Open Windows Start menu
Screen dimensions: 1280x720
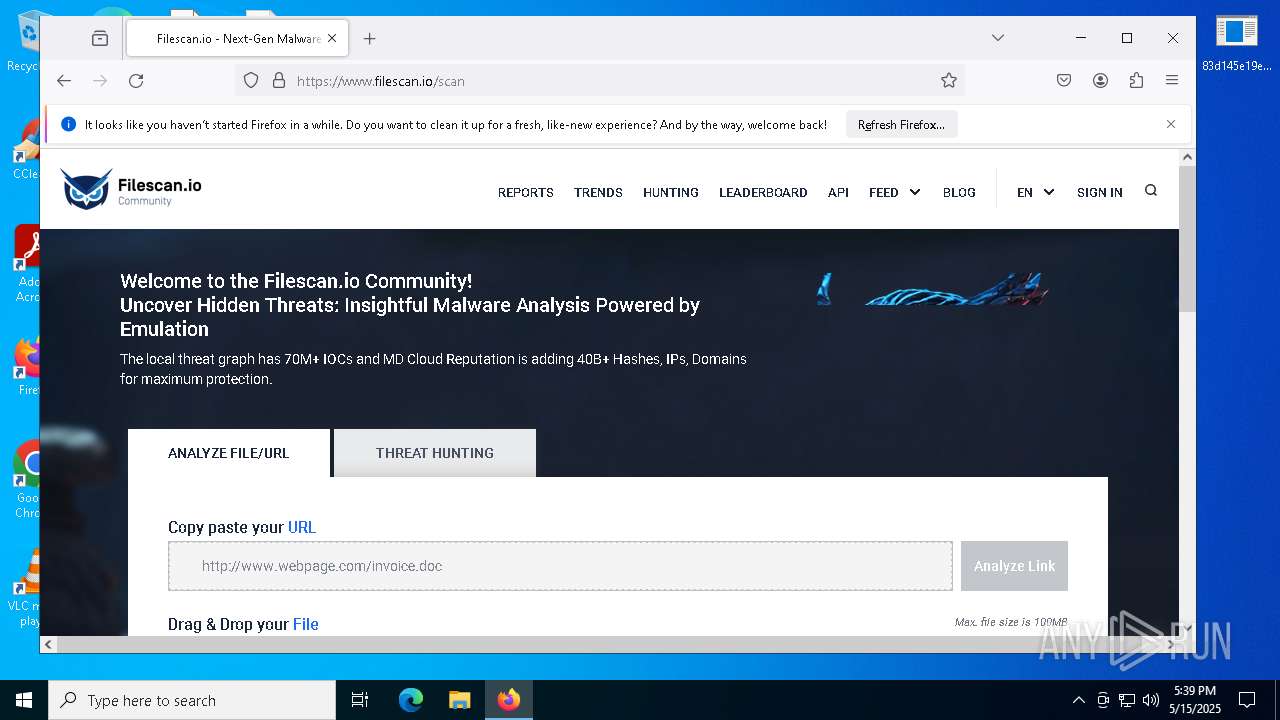point(24,700)
